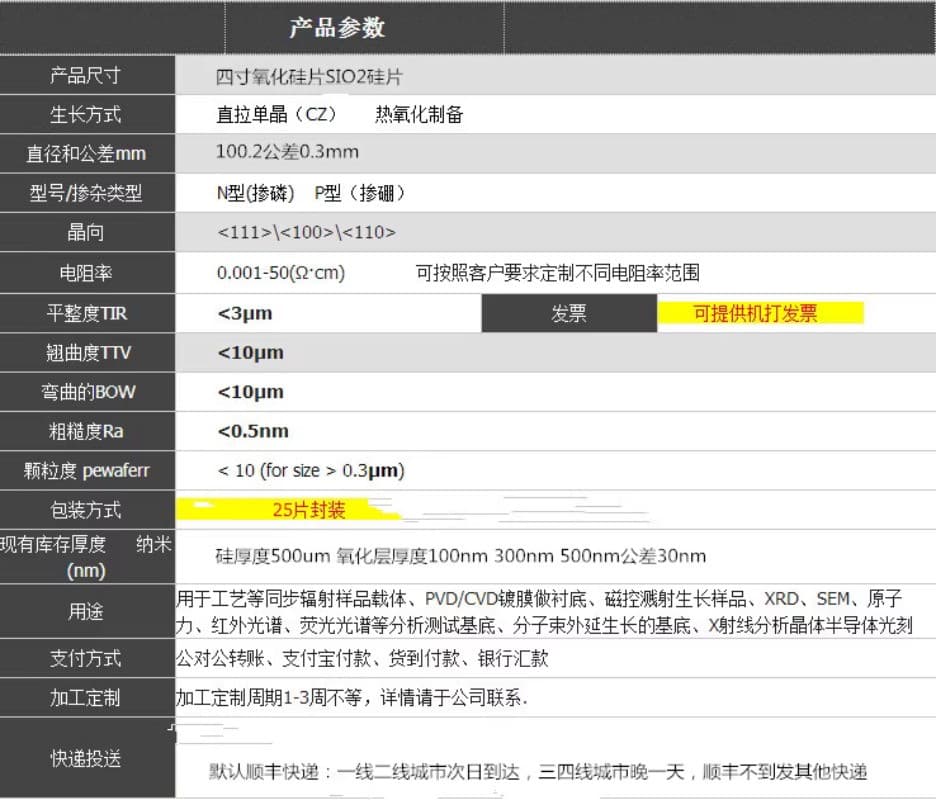Select the 直拉单晶（CZ） text
The width and height of the screenshot is (936, 800).
277,115
